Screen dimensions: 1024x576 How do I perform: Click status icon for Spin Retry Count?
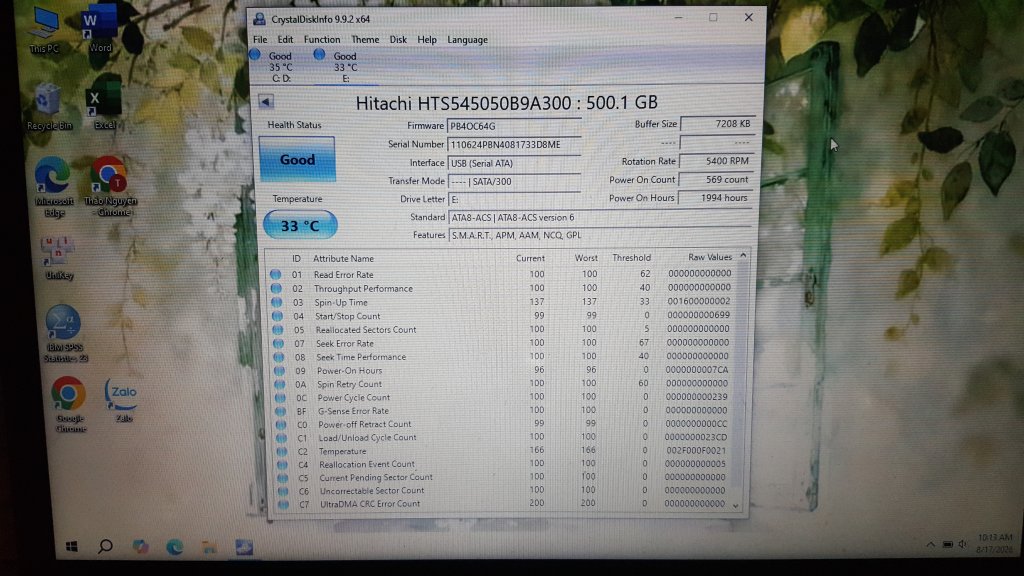pyautogui.click(x=280, y=384)
